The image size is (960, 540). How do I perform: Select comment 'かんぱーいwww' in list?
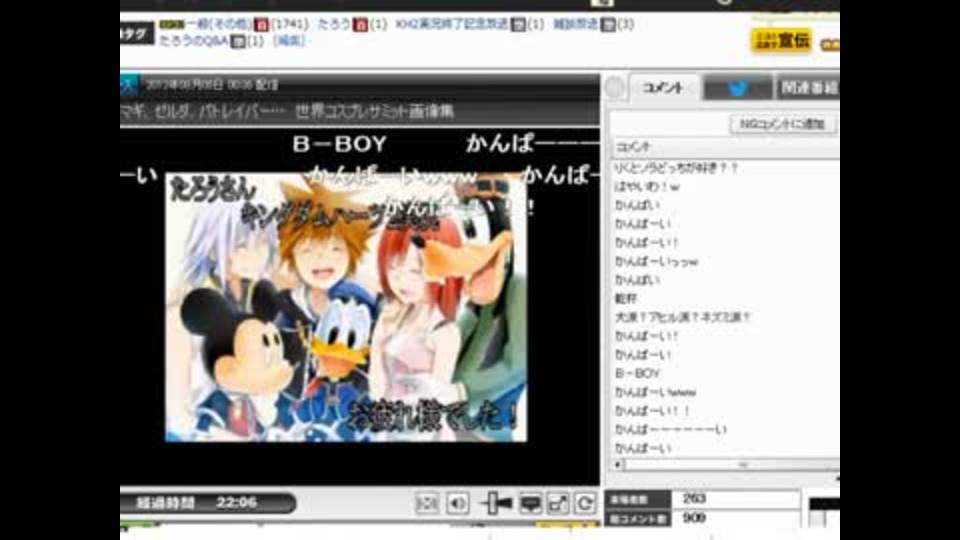[655, 392]
